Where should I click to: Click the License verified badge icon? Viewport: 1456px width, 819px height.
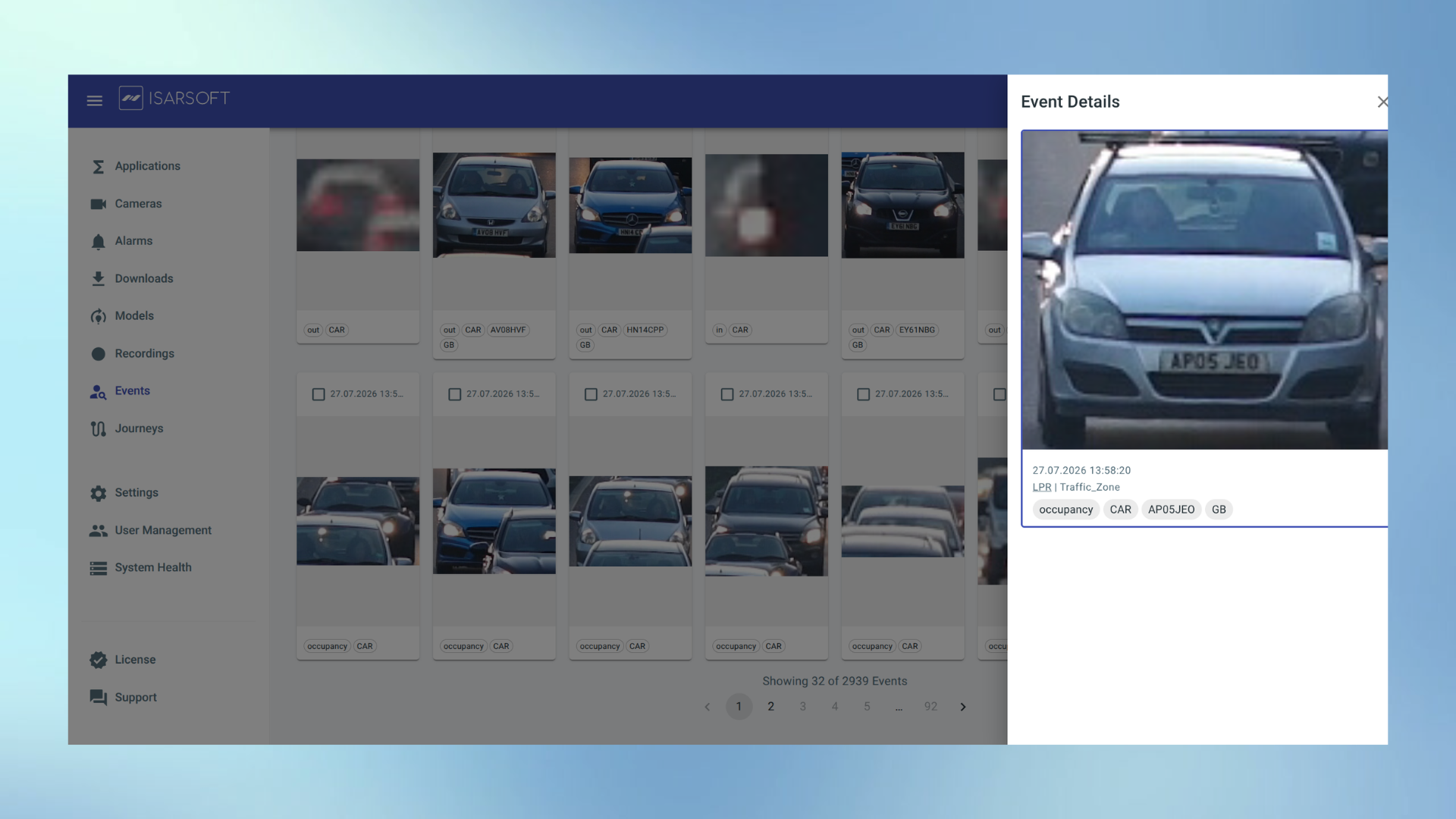pos(98,661)
